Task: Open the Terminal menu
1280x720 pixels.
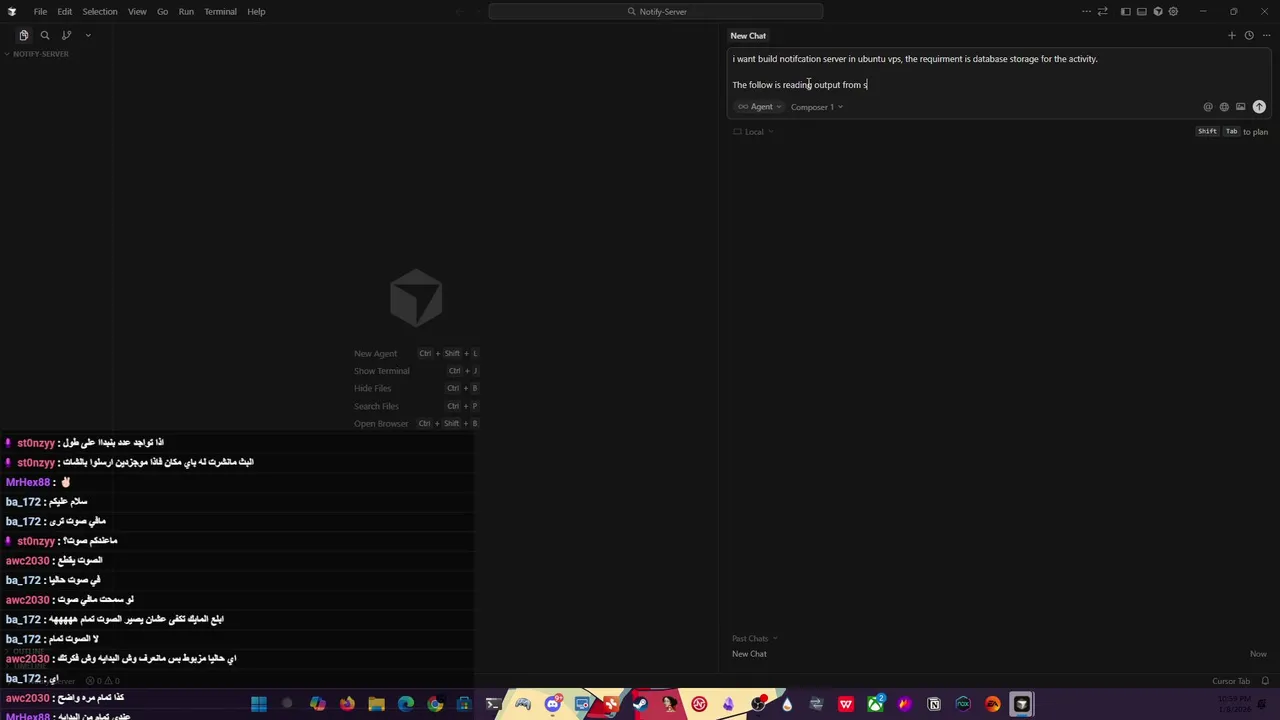Action: (x=220, y=11)
